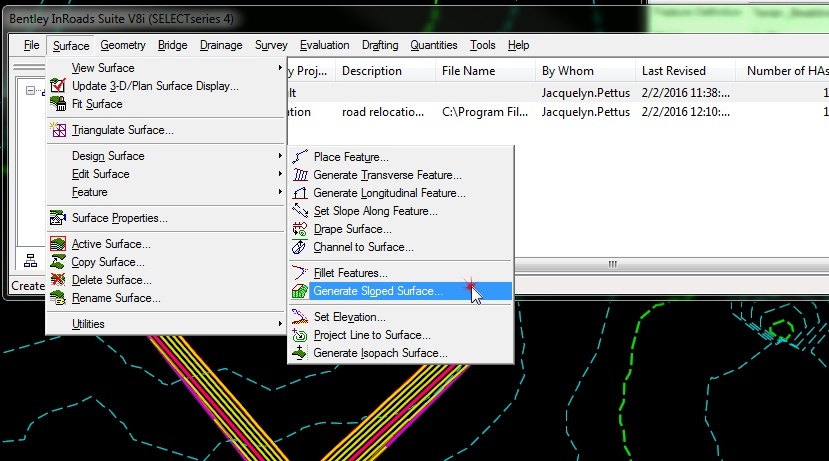Open the Help menu
Image resolution: width=829 pixels, height=461 pixels.
[x=518, y=45]
